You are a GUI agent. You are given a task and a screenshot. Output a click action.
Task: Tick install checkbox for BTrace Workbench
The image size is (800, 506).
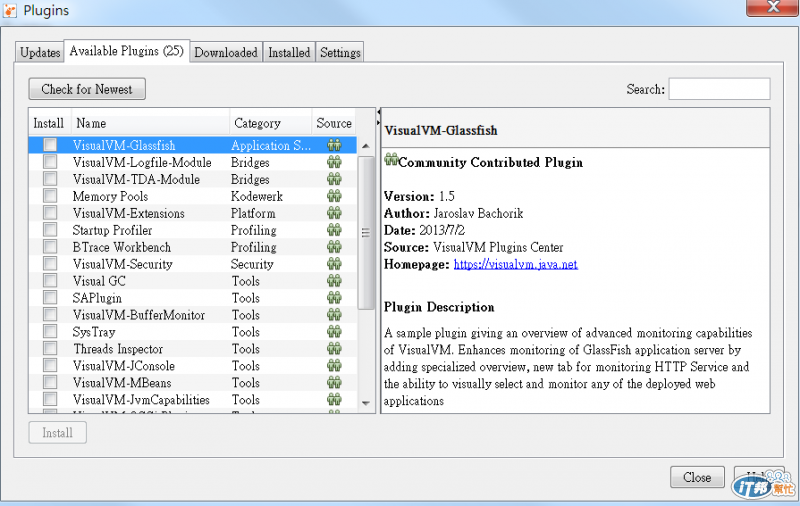50,247
